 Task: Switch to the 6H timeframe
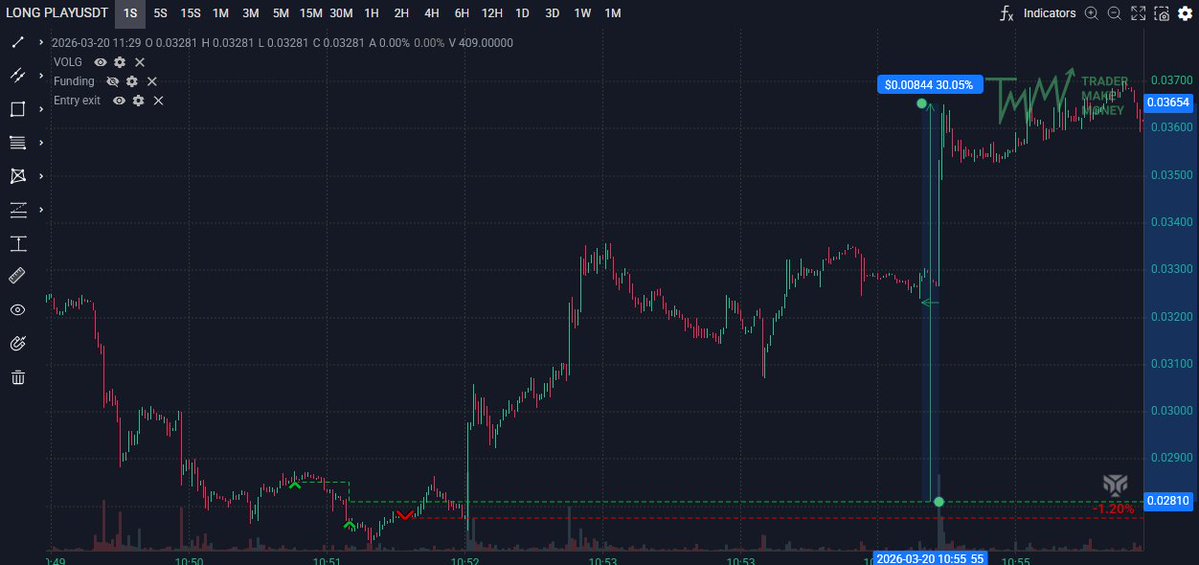(461, 13)
